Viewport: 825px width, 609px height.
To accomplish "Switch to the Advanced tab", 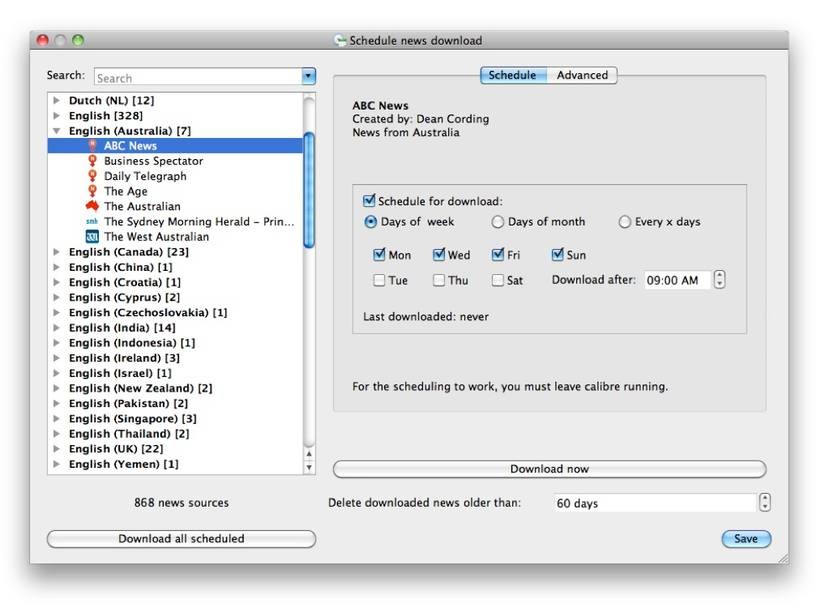I will pyautogui.click(x=582, y=75).
